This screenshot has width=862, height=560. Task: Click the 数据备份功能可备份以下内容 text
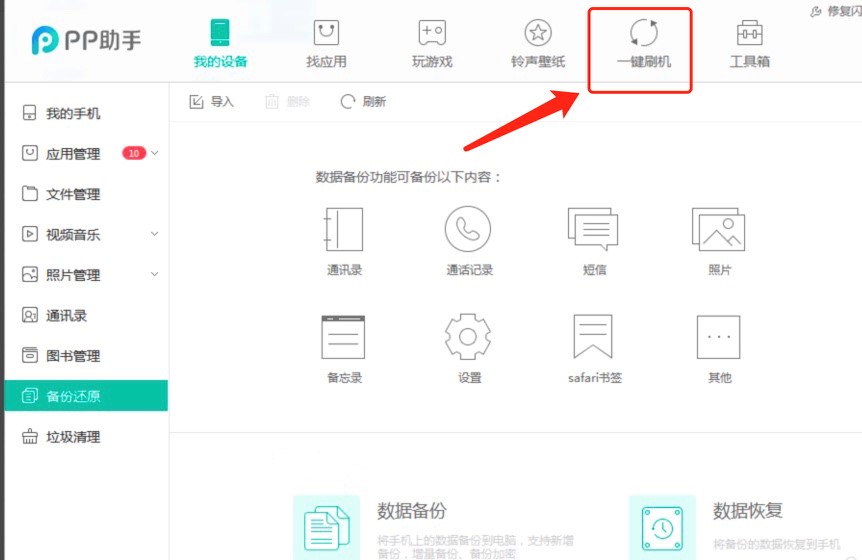click(x=408, y=177)
